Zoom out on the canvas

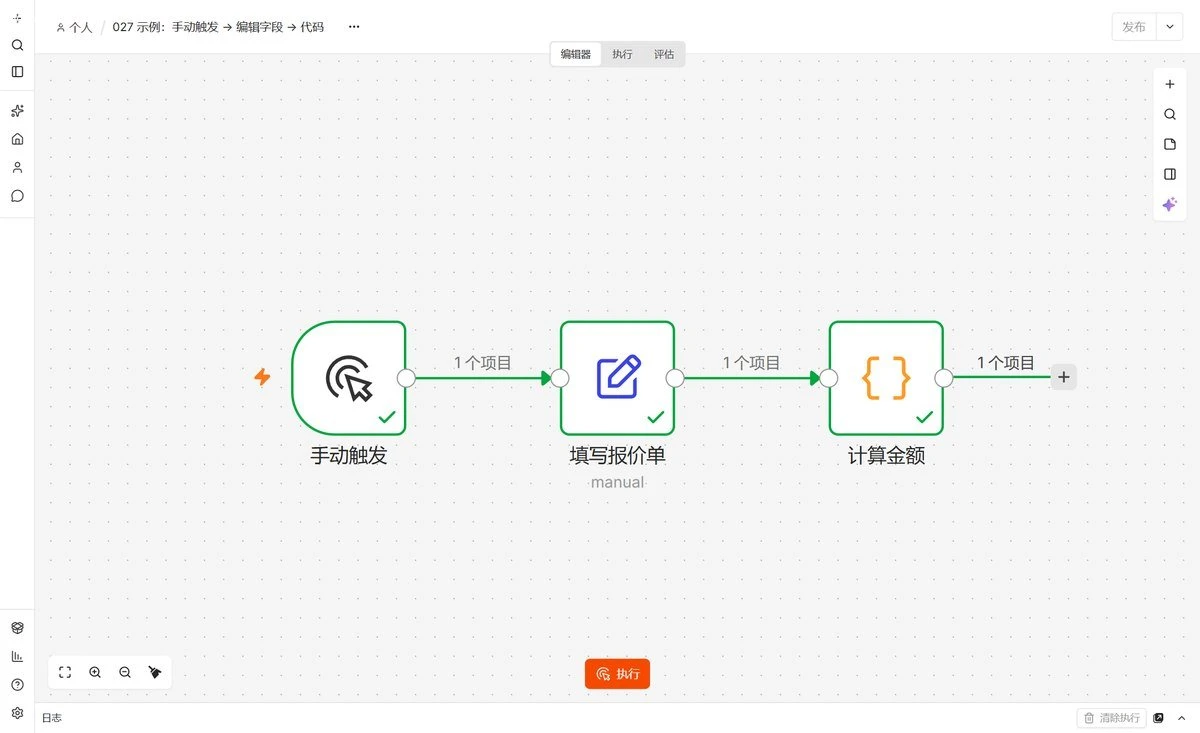(x=125, y=673)
